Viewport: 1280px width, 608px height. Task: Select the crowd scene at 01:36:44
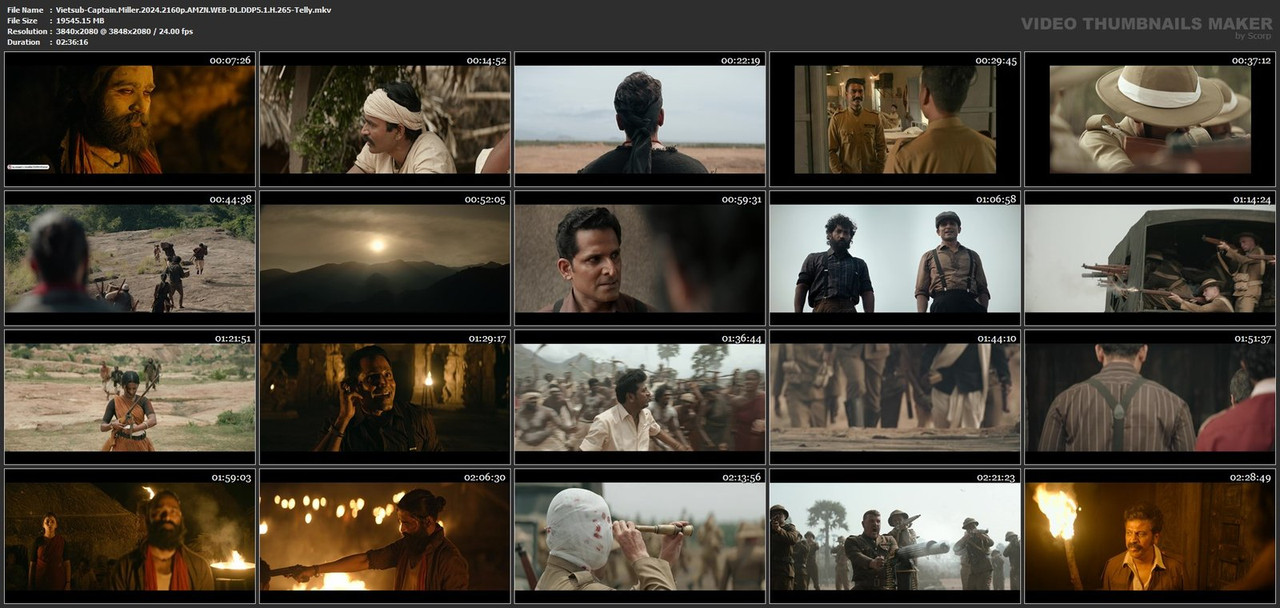(640, 397)
